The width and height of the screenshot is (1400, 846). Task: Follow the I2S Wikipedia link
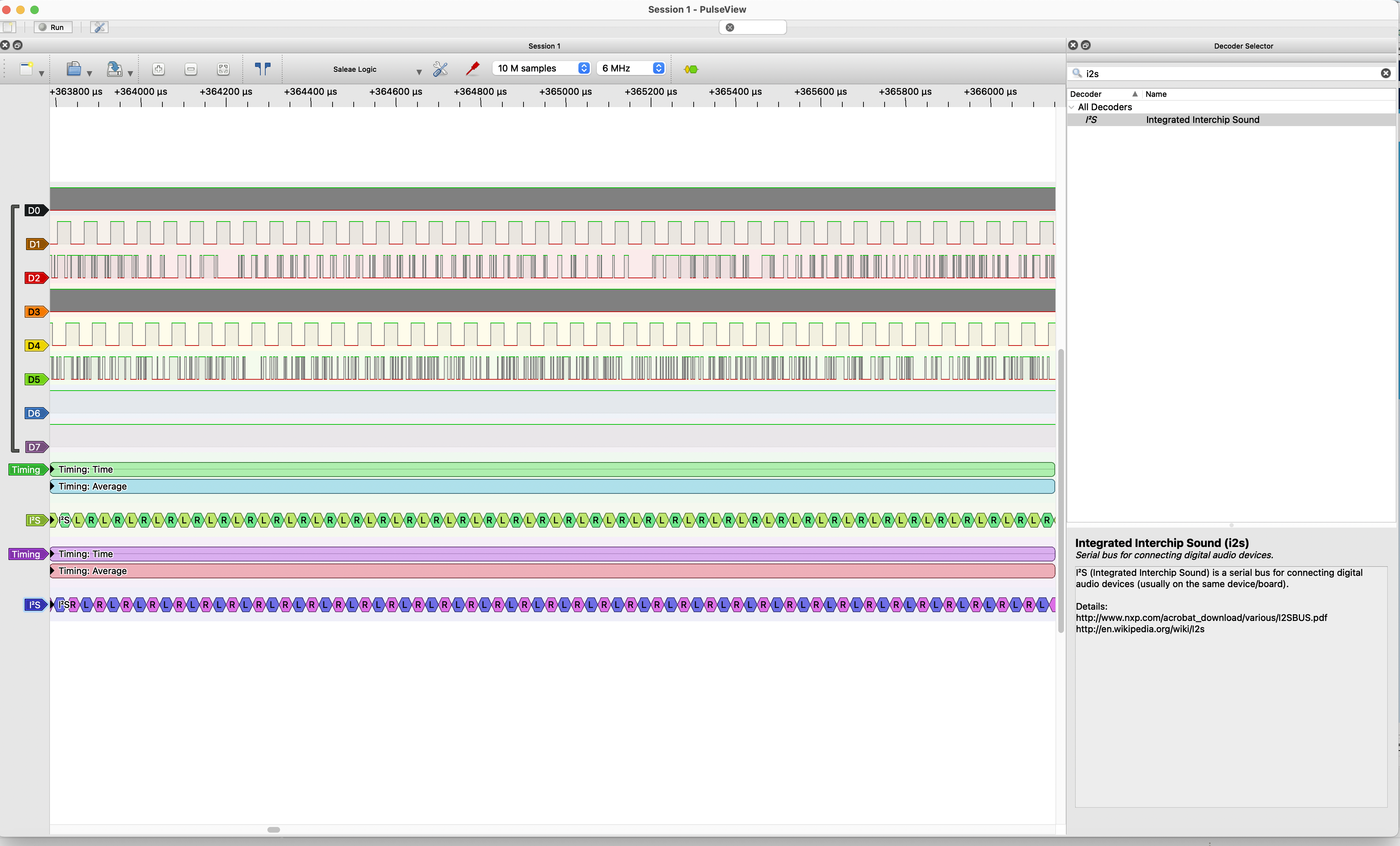[x=1139, y=629]
